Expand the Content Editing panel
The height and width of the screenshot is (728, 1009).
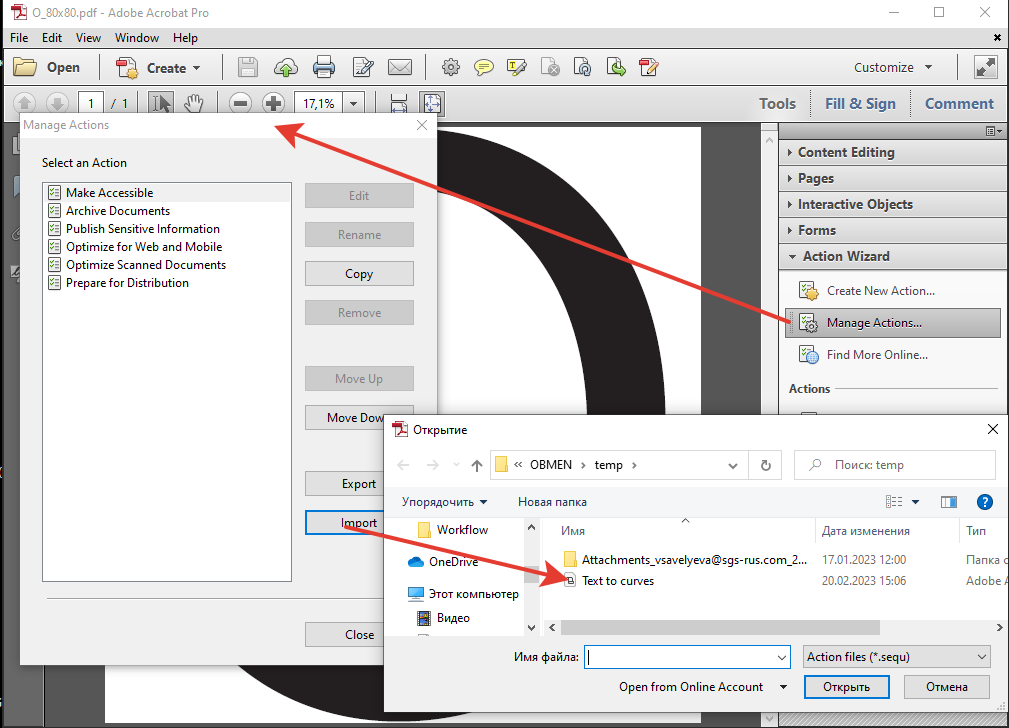[892, 152]
